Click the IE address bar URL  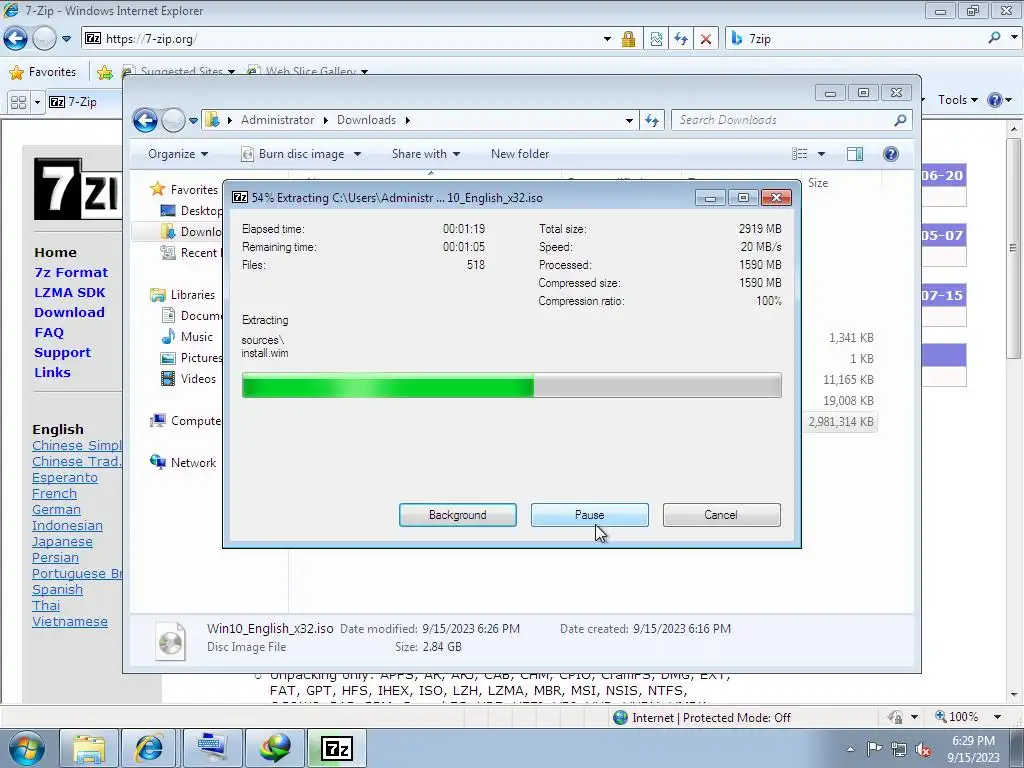(151, 39)
